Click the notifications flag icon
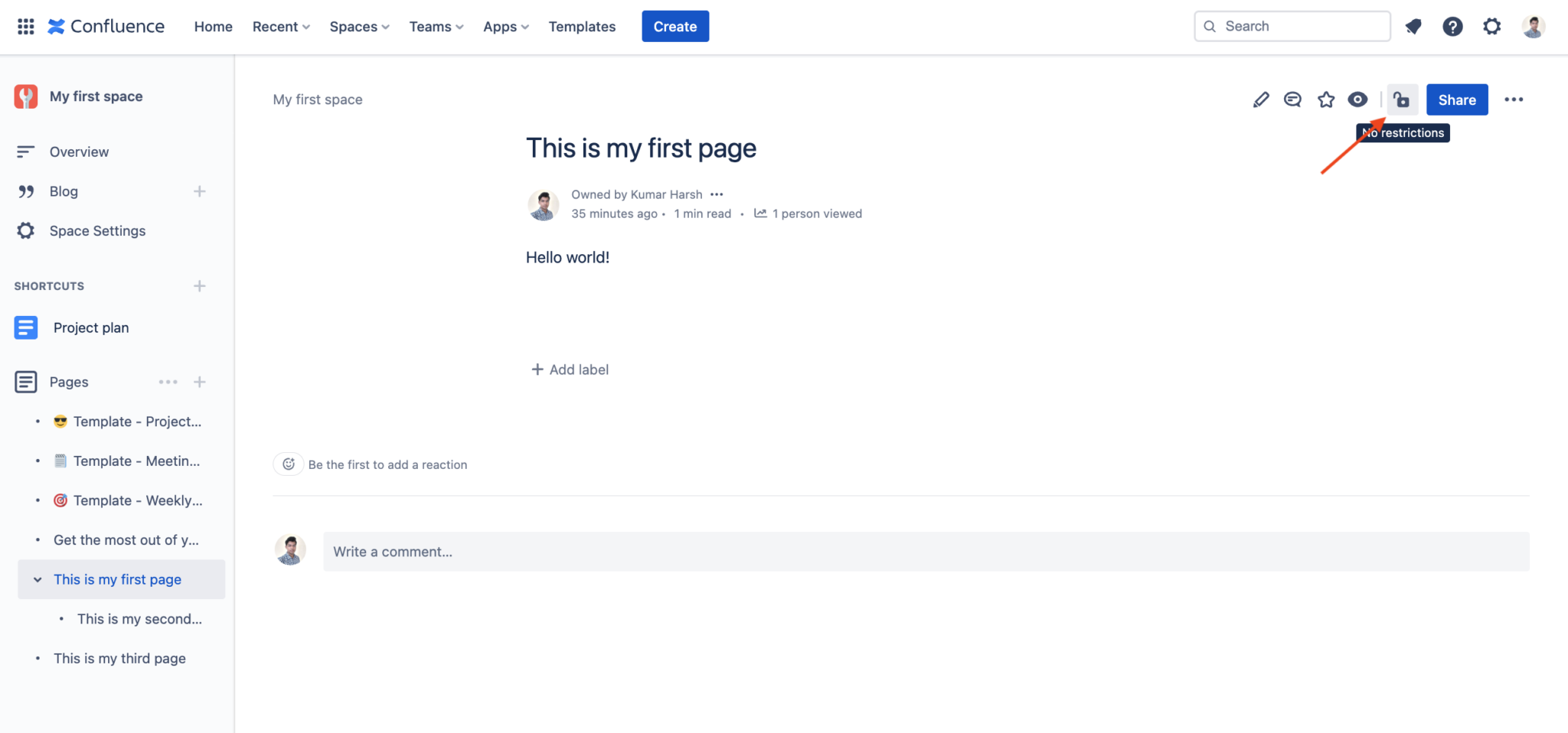The image size is (1568, 733). (1413, 26)
